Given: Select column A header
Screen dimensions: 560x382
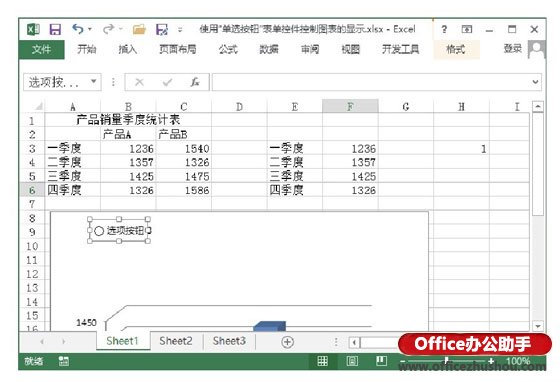Looking at the screenshot, I should [x=72, y=106].
